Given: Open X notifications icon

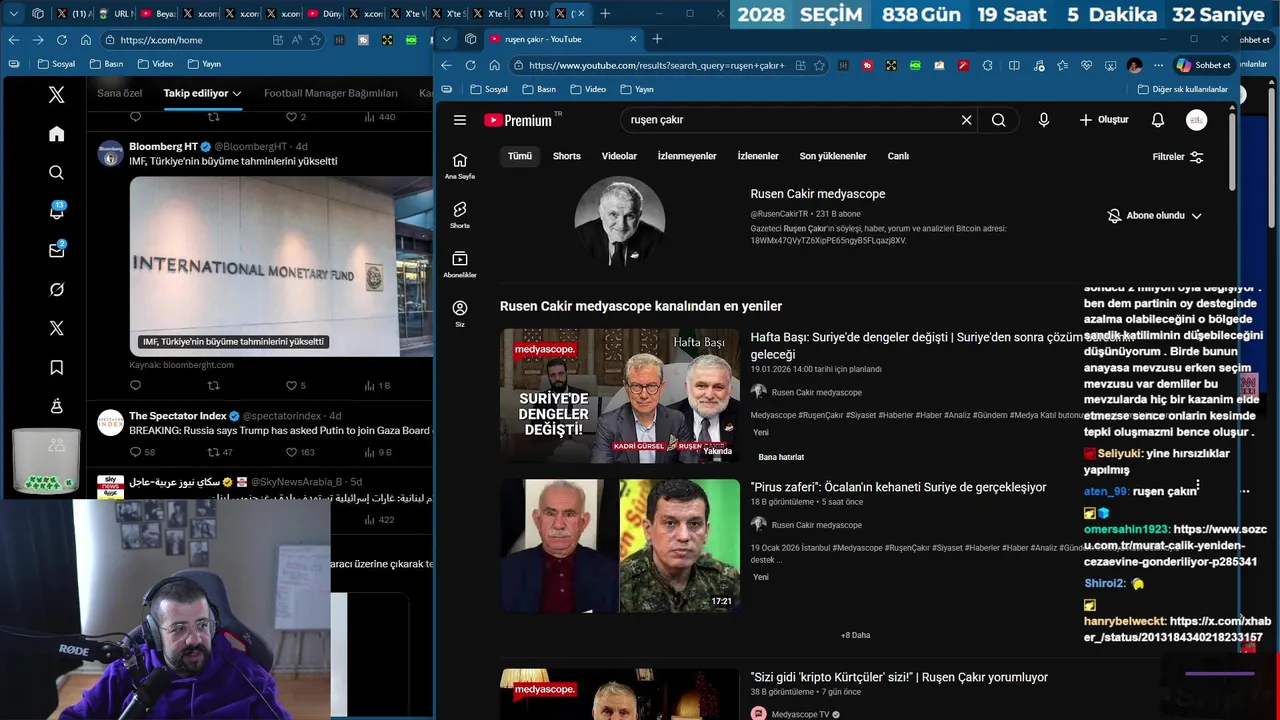Looking at the screenshot, I should pos(57,211).
